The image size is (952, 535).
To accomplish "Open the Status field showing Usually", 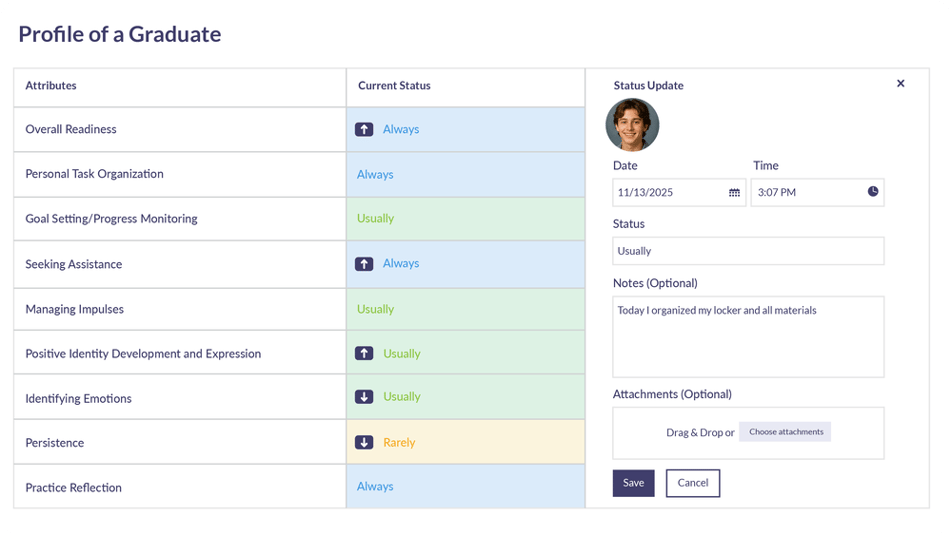I will tap(747, 251).
